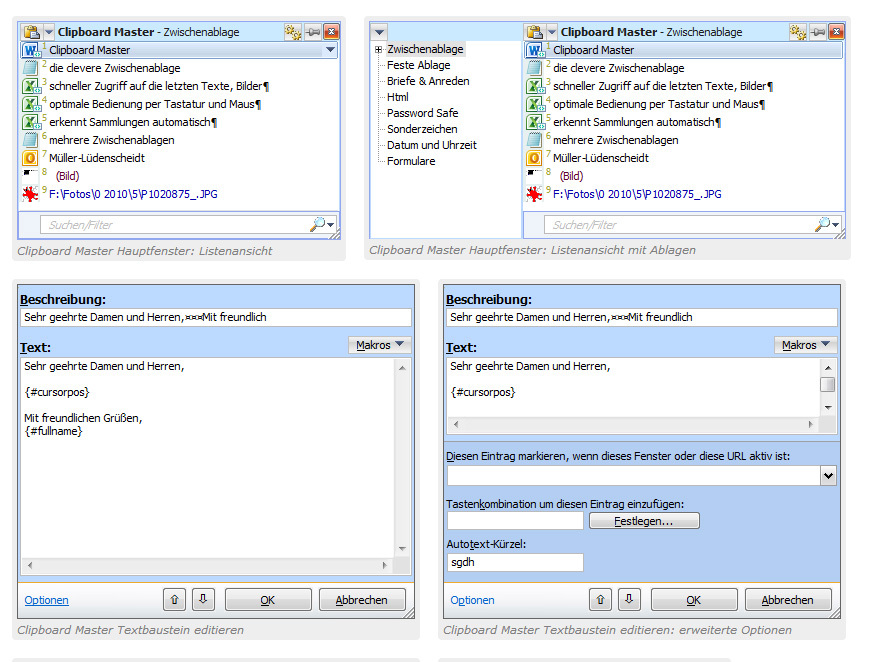This screenshot has width=885, height=662.
Task: Click Abbrechen in right editor dialog
Action: pos(788,600)
